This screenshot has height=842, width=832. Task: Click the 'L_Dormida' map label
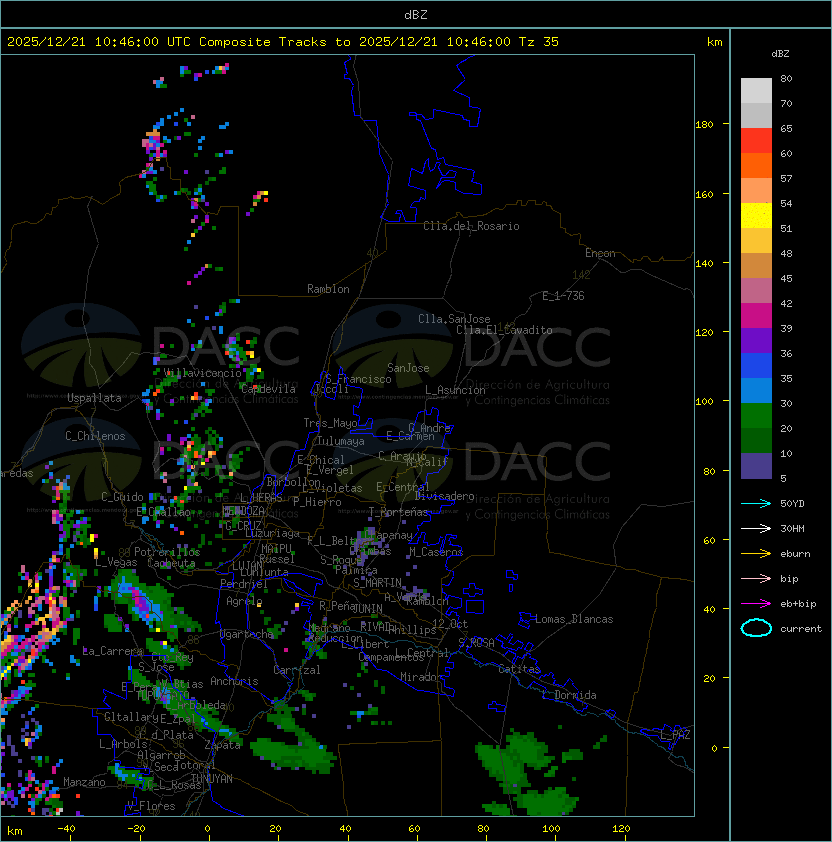(569, 695)
